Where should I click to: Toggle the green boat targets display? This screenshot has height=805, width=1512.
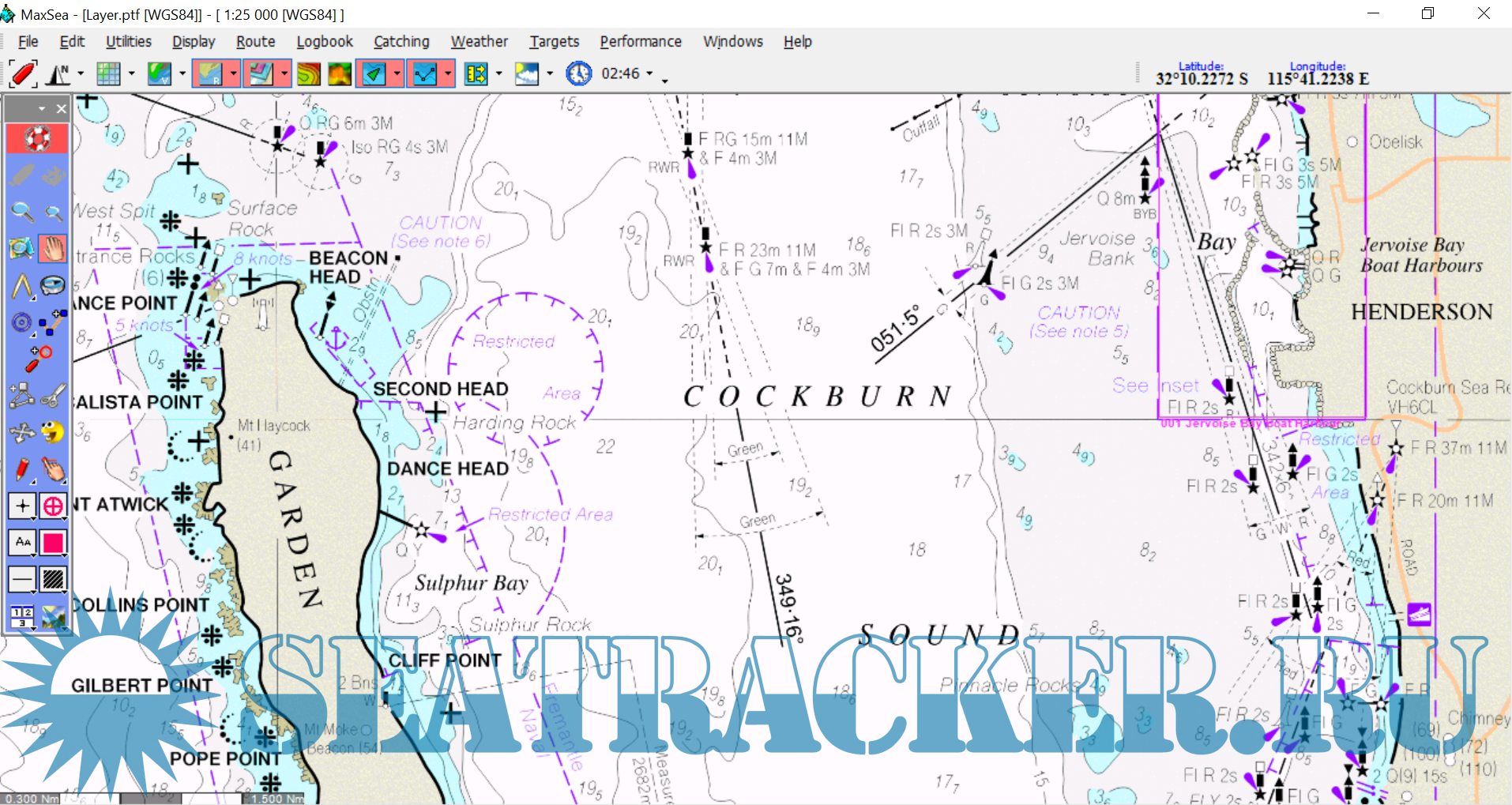point(374,74)
